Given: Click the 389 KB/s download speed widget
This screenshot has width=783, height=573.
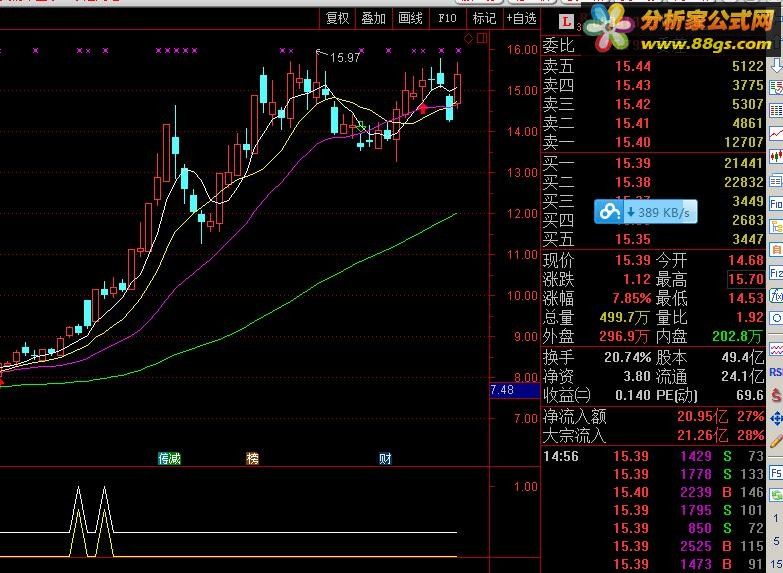Looking at the screenshot, I should (646, 212).
